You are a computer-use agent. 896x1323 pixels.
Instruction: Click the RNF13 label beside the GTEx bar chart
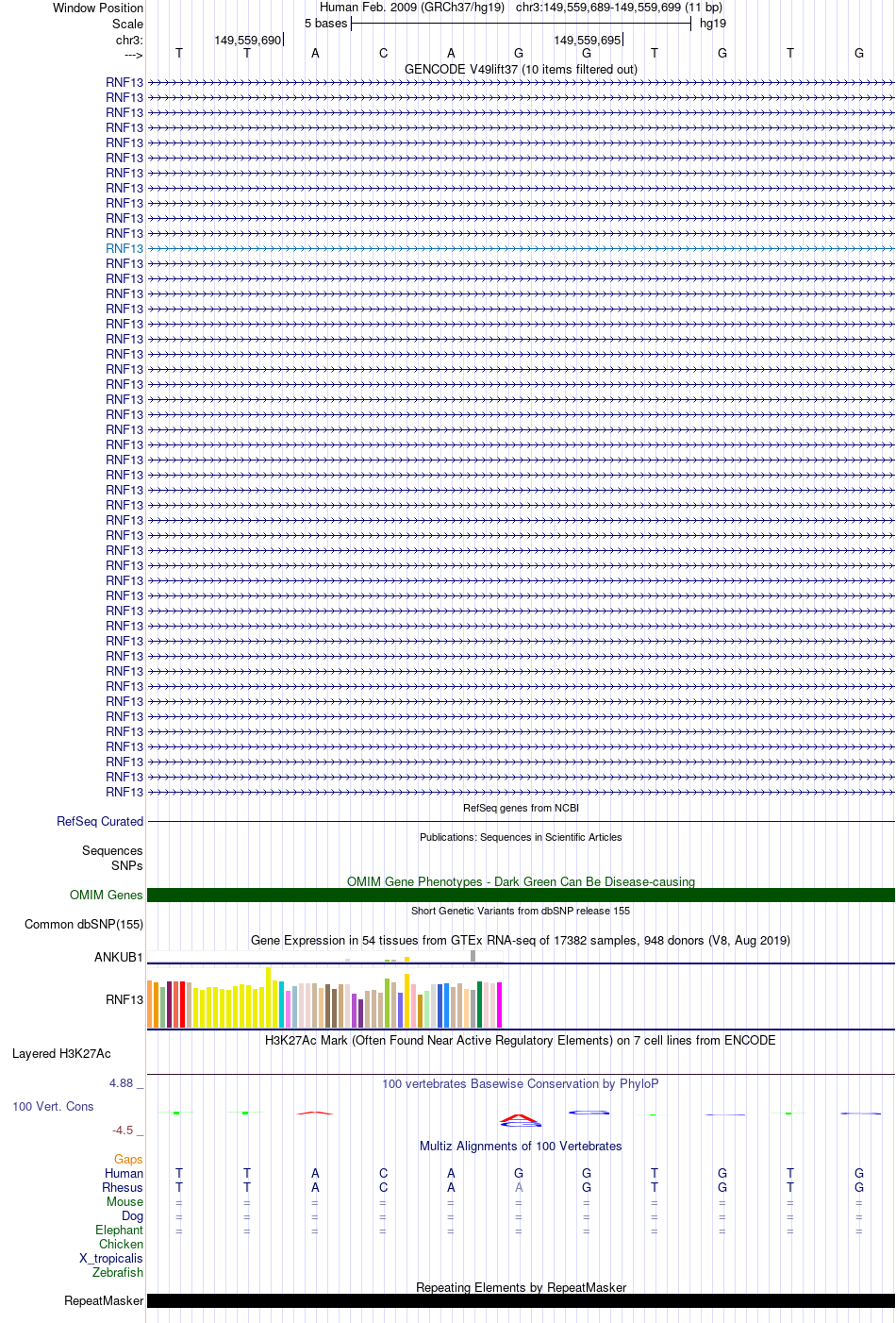124,999
